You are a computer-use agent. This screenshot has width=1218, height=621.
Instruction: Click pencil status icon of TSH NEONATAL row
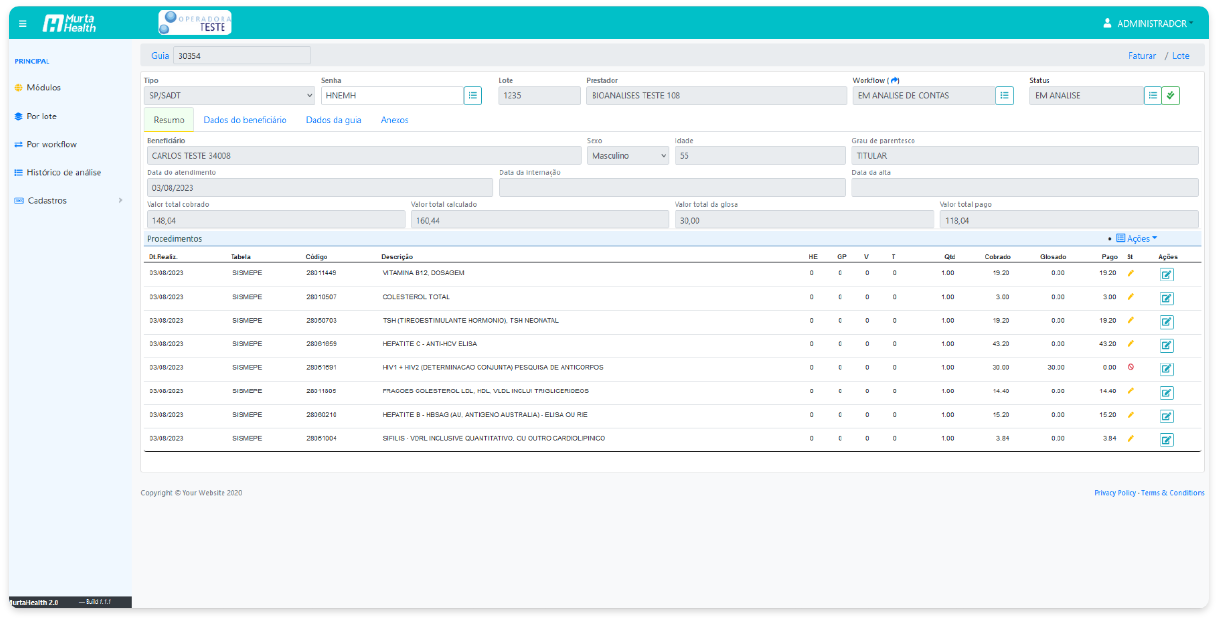pyautogui.click(x=1131, y=320)
